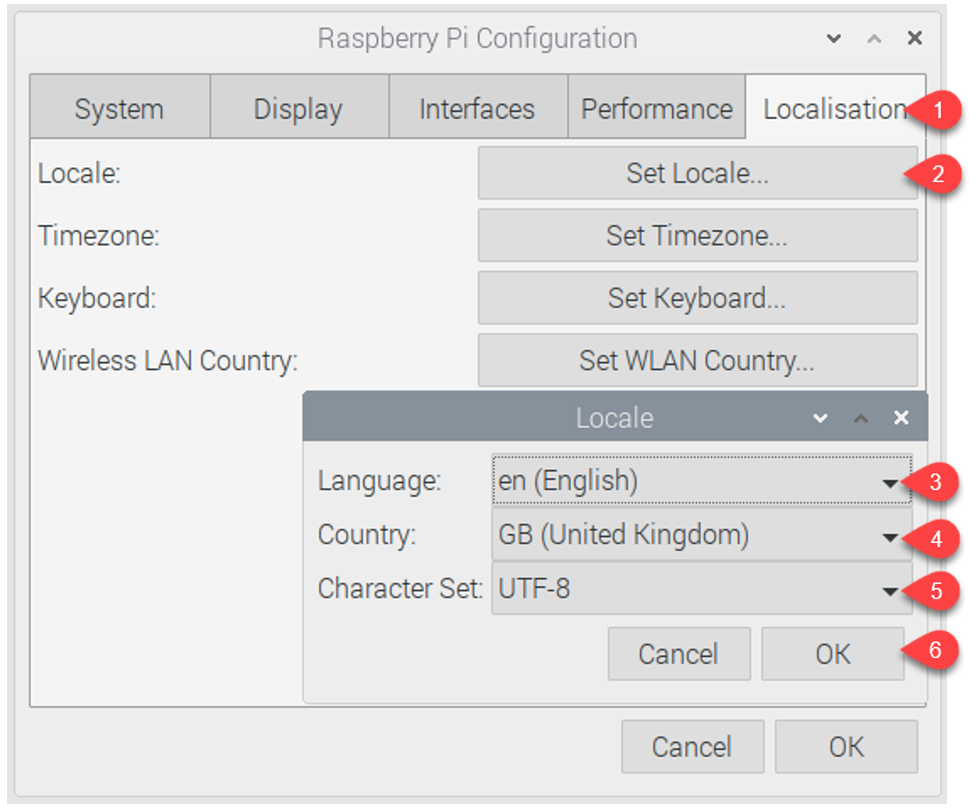Select the Performance tab
Screen dimensions: 969x811
[x=656, y=107]
